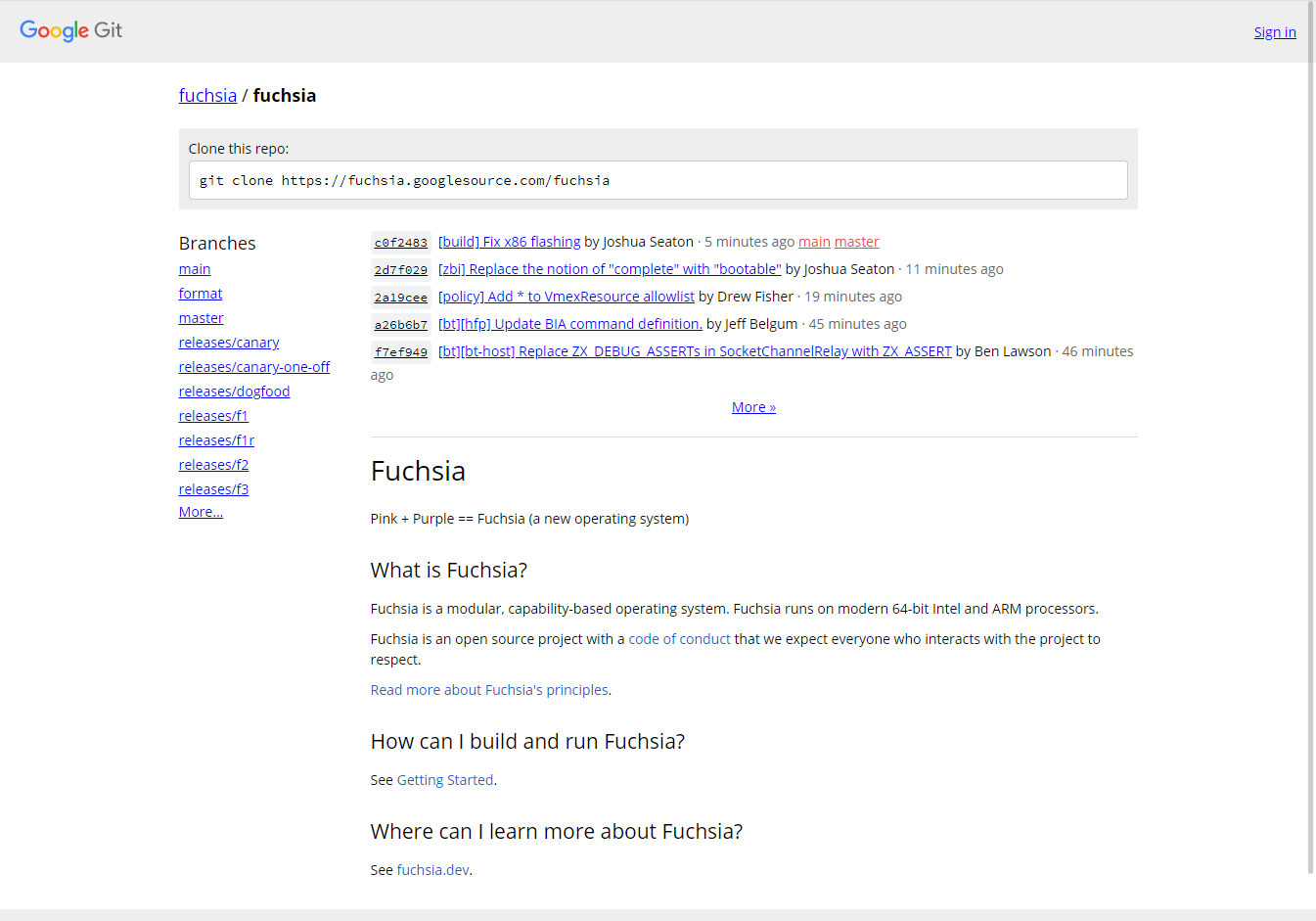Click red master ref label on first commit
Image resolution: width=1316 pixels, height=921 pixels.
856,242
